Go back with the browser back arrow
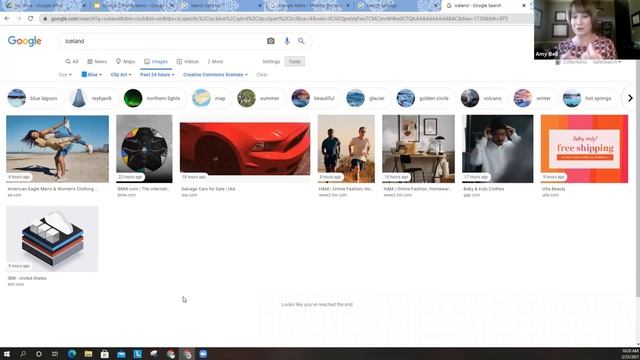Screen dimensions: 640x360 coord(7,18)
